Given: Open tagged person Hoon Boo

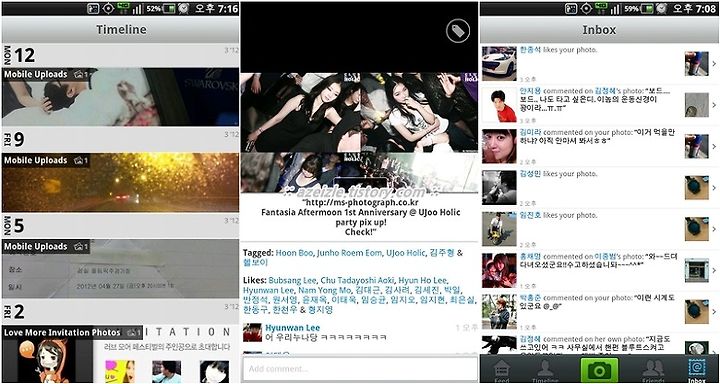Looking at the screenshot, I should 294,253.
